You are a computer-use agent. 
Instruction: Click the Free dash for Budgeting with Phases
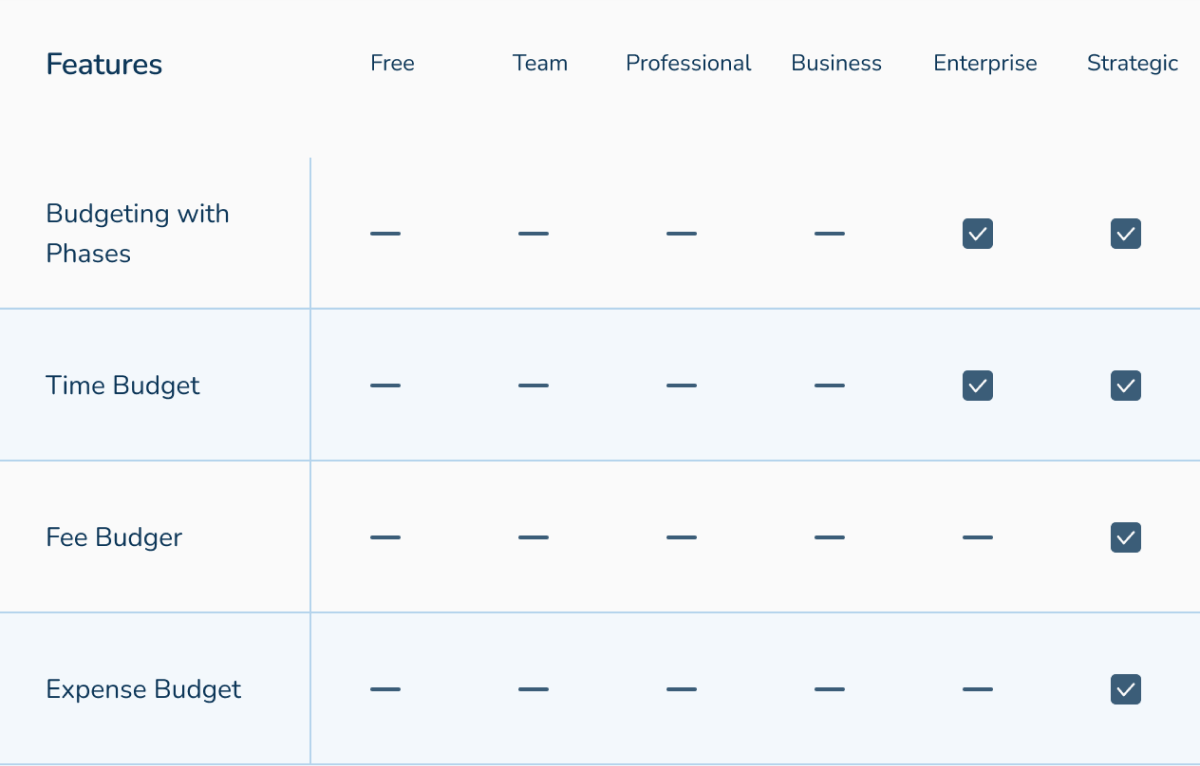385,234
